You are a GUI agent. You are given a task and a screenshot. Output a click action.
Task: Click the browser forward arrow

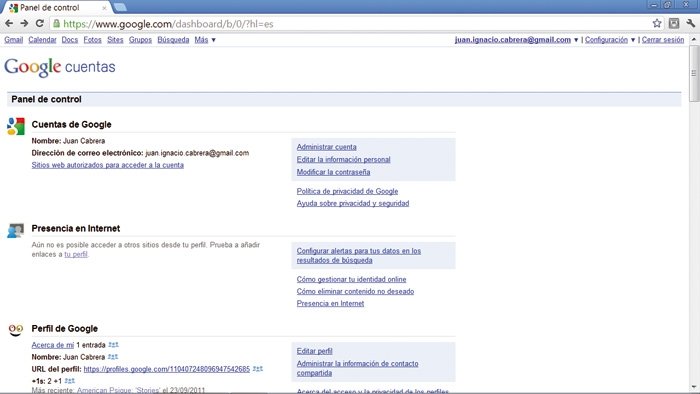[x=24, y=23]
